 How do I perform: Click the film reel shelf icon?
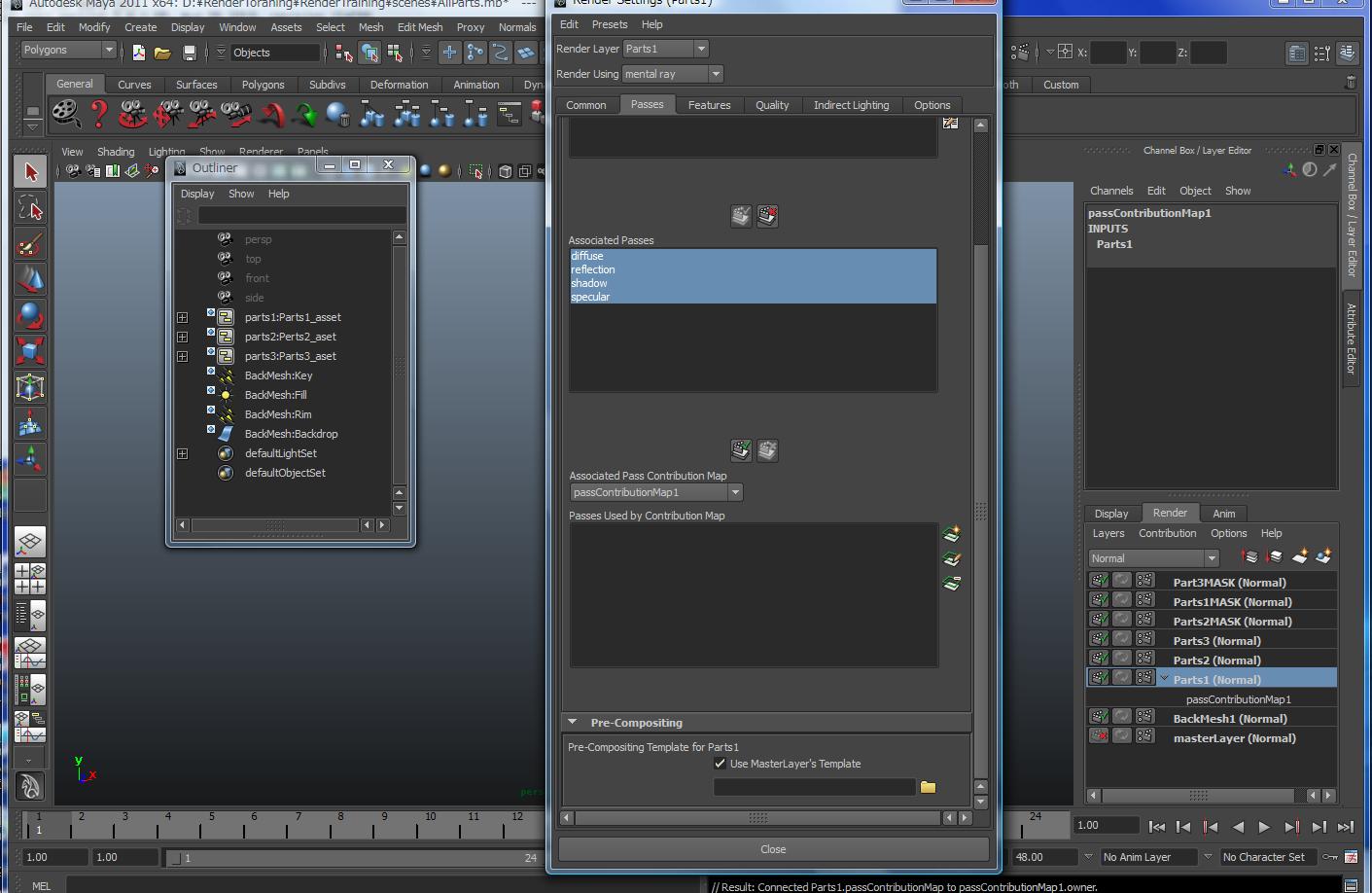[65, 114]
